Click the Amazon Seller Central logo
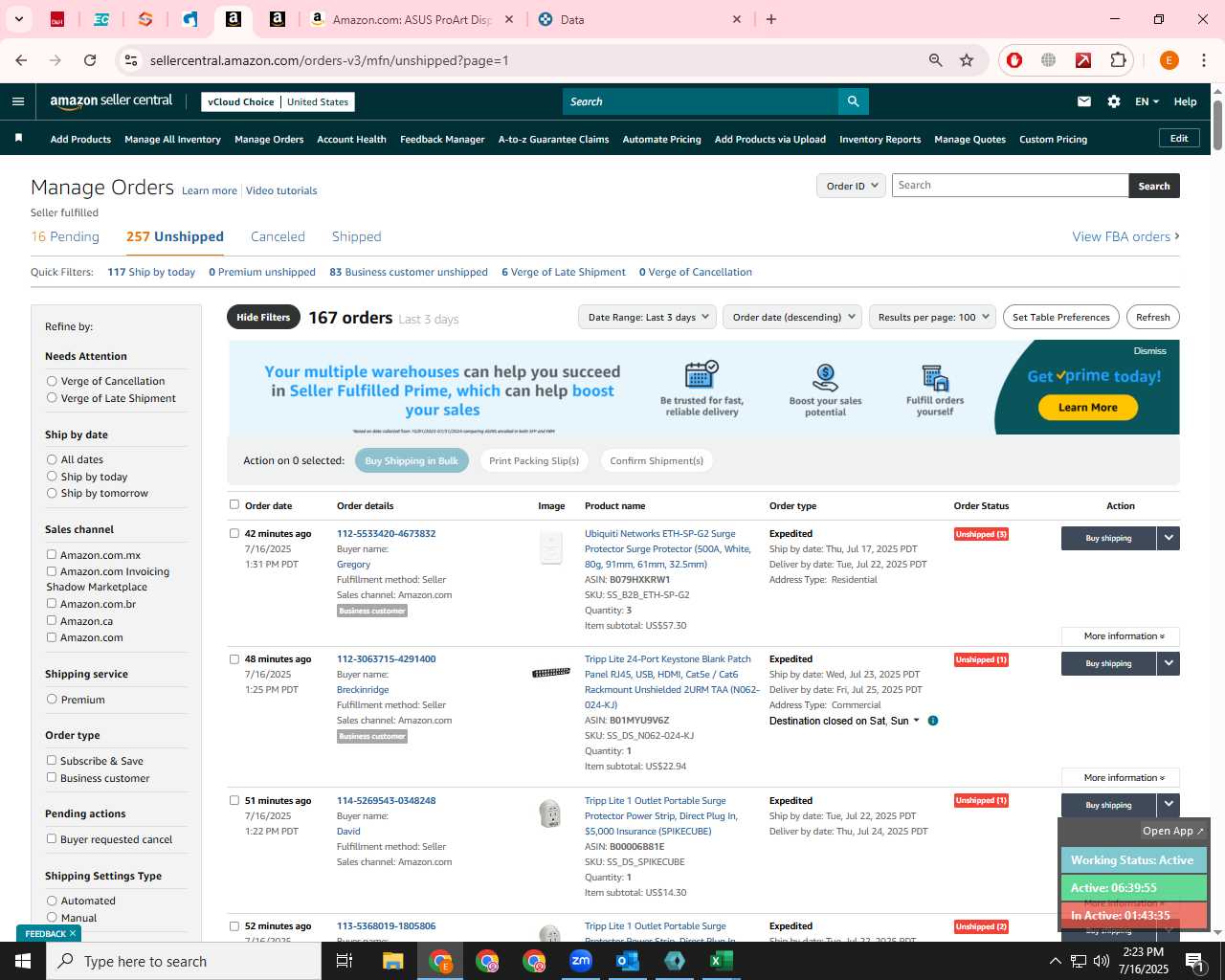1225x980 pixels. [111, 101]
